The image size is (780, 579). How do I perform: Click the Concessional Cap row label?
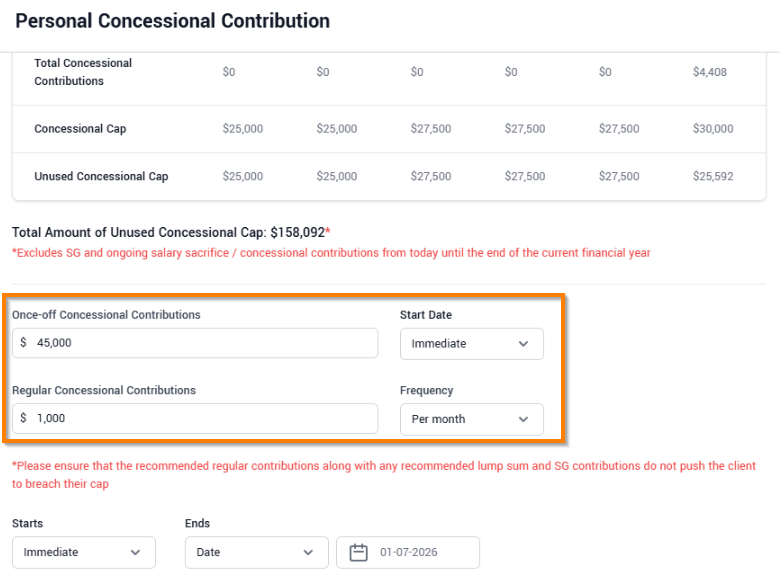click(x=80, y=129)
